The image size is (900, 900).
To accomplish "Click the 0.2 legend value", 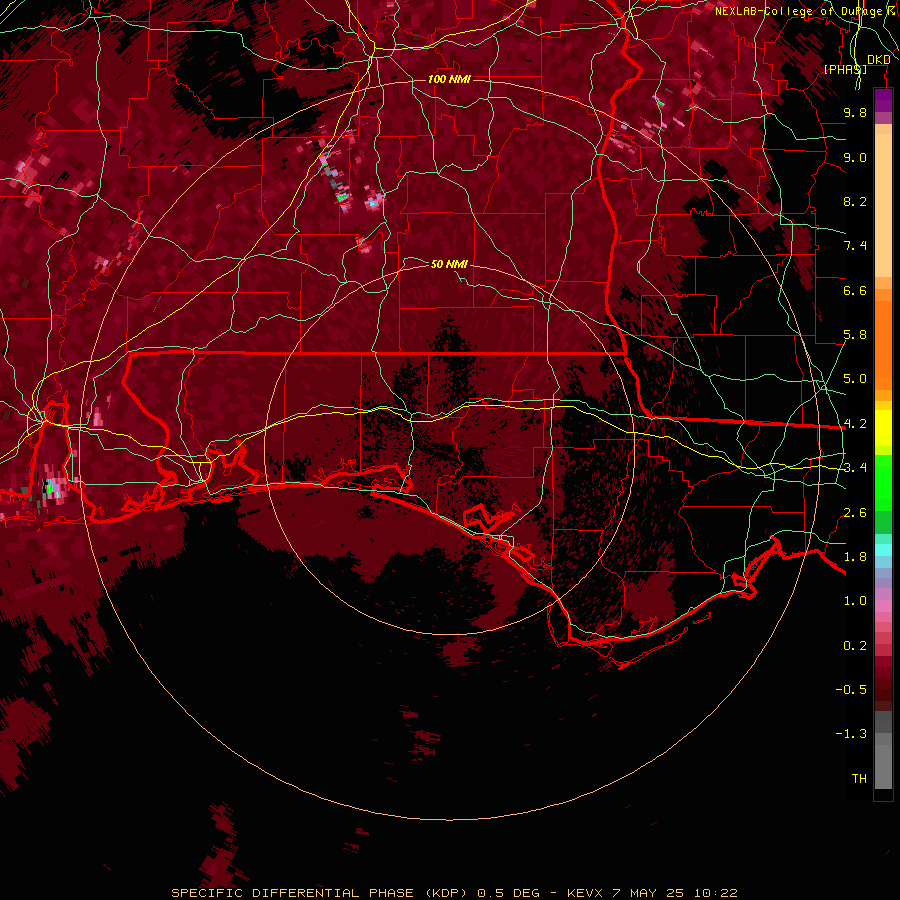I will [x=855, y=646].
